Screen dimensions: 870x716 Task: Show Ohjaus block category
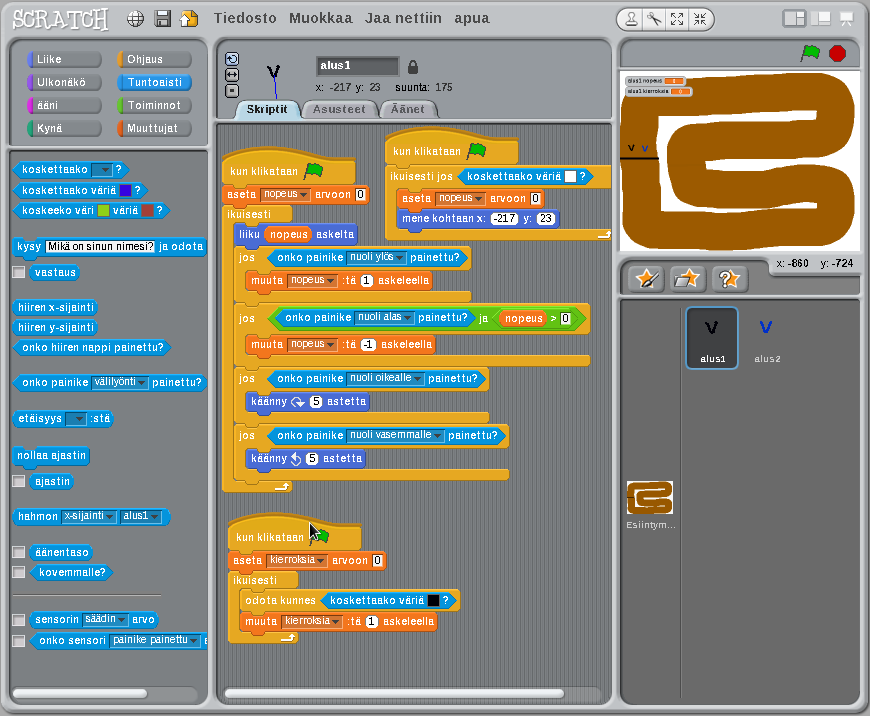(x=154, y=59)
